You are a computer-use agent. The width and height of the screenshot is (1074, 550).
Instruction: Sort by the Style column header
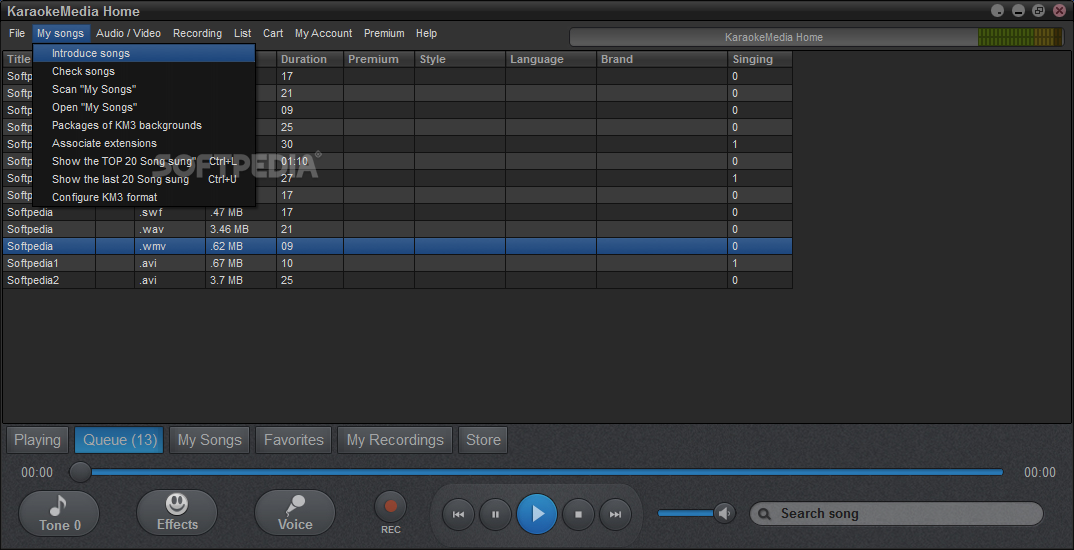click(460, 60)
